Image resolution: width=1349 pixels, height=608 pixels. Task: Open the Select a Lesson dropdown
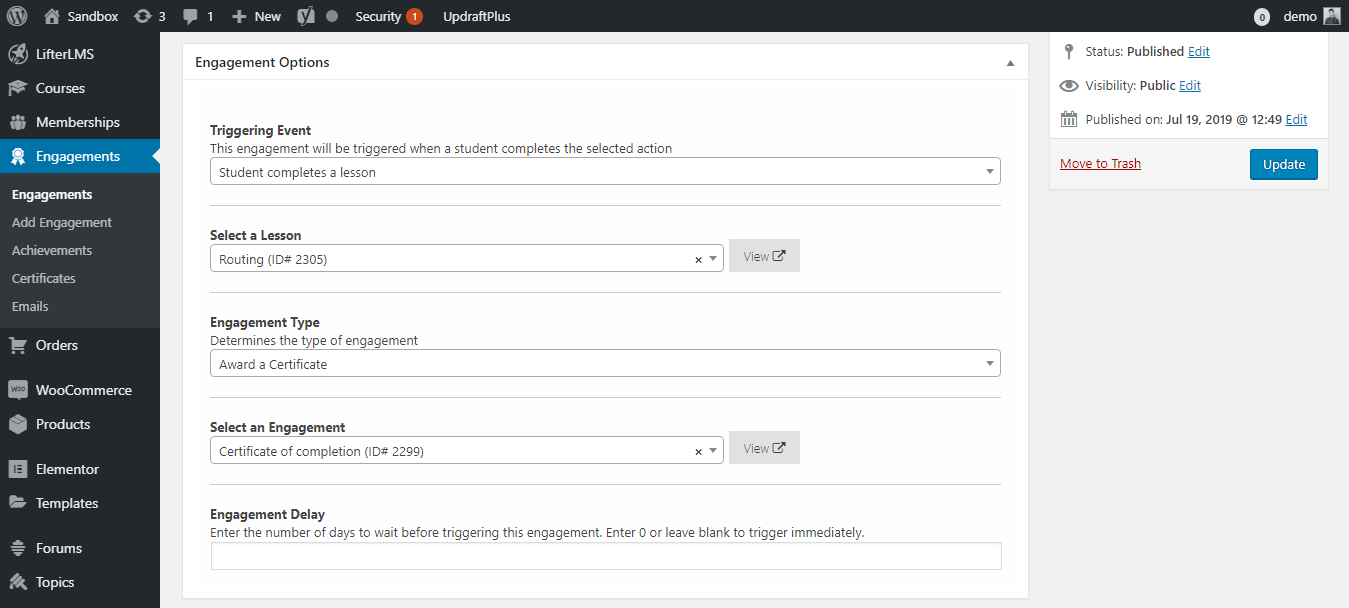[x=467, y=259]
